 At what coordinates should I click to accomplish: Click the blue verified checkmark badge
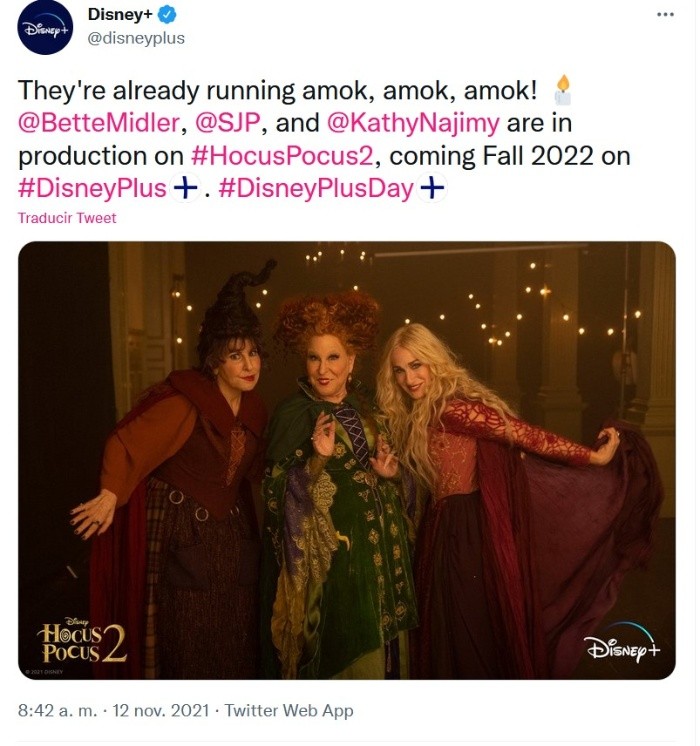click(x=170, y=15)
